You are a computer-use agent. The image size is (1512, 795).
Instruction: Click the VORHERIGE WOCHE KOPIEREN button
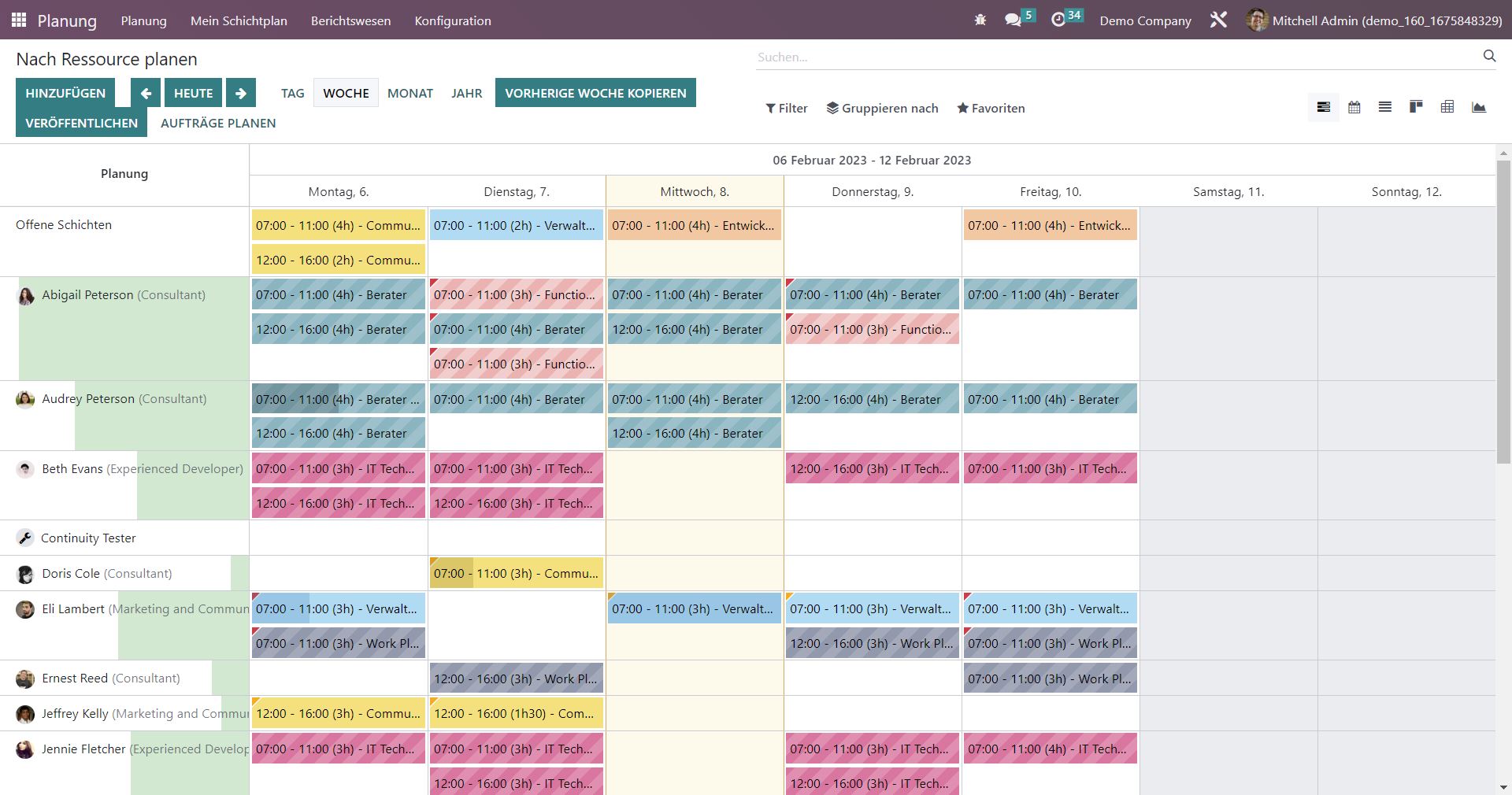(x=595, y=93)
